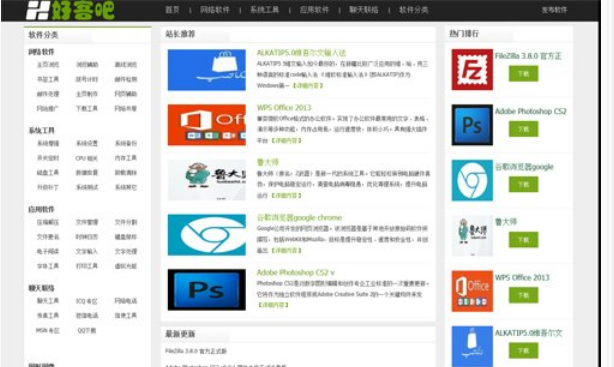The image size is (614, 367).
Task: Click the 好客吧 site logo
Action: pos(70,10)
